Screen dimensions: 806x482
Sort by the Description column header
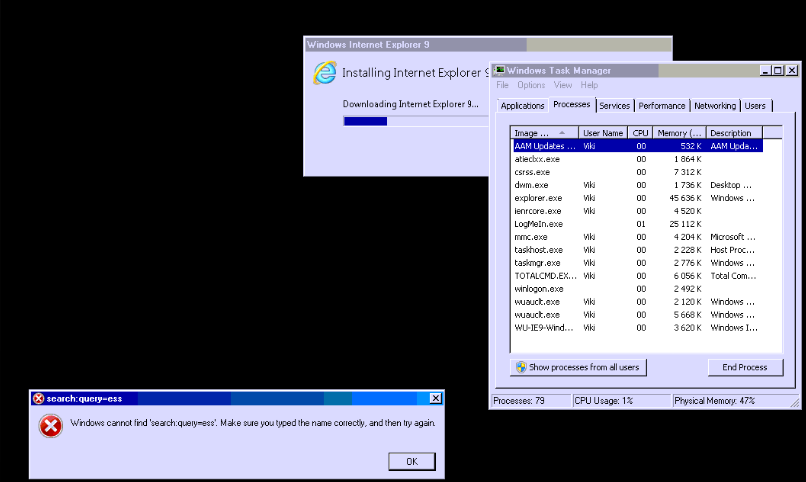click(734, 133)
